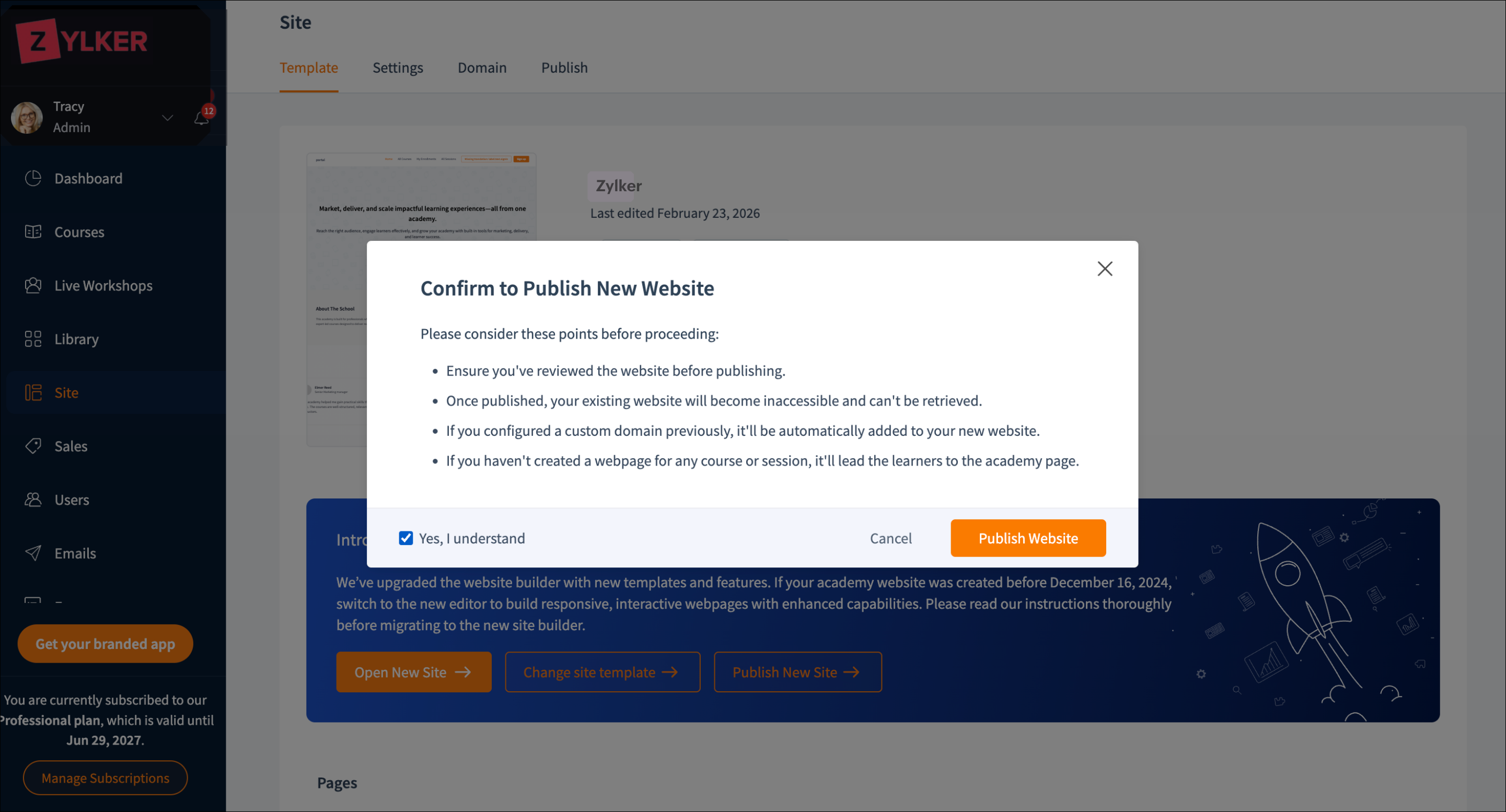Image resolution: width=1506 pixels, height=812 pixels.
Task: Click the Zylker logo in sidebar
Action: click(x=82, y=41)
